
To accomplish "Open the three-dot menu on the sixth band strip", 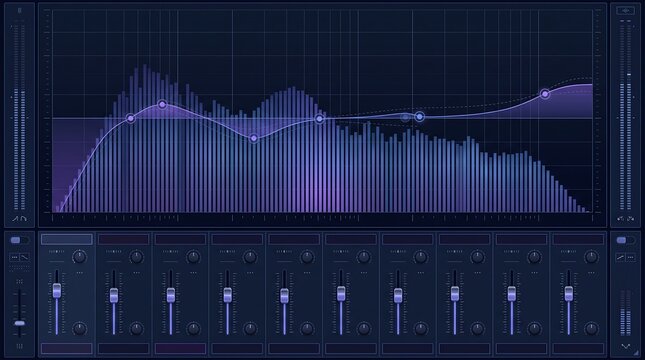I will (364, 273).
